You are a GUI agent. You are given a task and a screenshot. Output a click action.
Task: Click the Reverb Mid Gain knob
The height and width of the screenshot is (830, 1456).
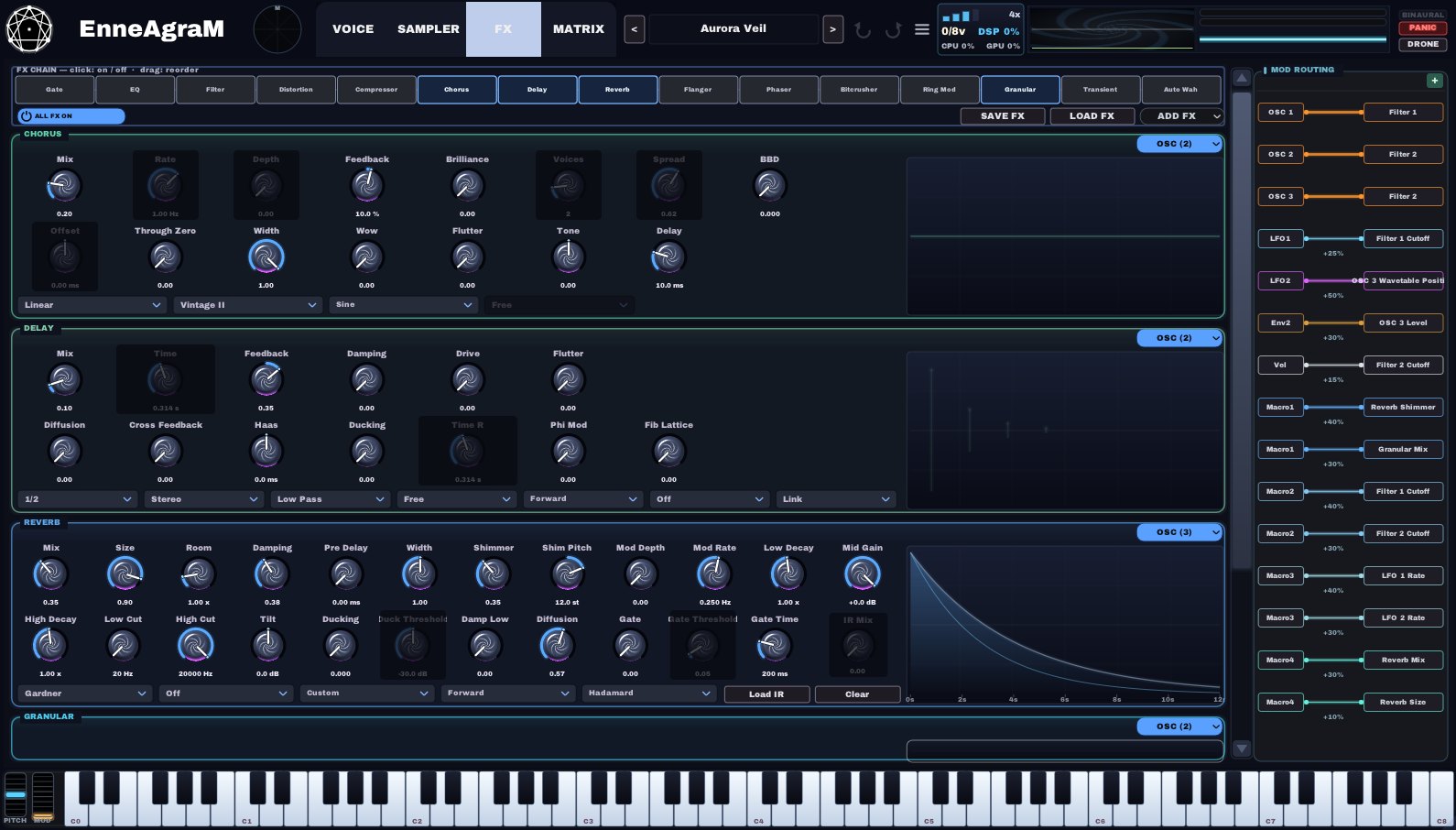[x=862, y=574]
